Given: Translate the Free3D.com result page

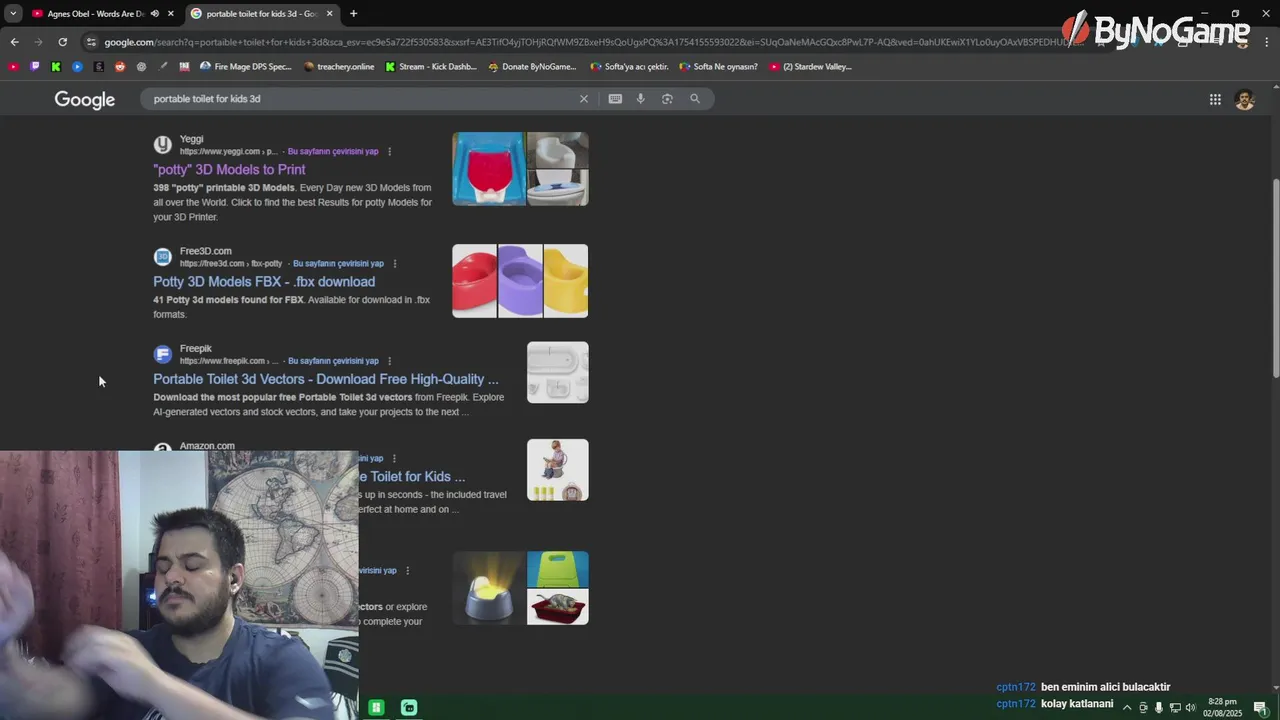Looking at the screenshot, I should click(338, 264).
